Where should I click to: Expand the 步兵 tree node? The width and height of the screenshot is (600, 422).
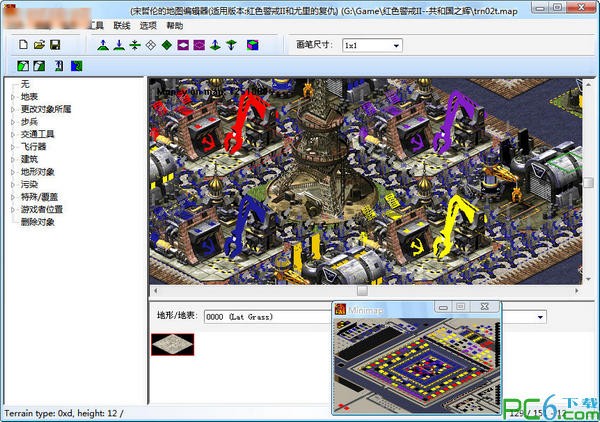[12, 121]
